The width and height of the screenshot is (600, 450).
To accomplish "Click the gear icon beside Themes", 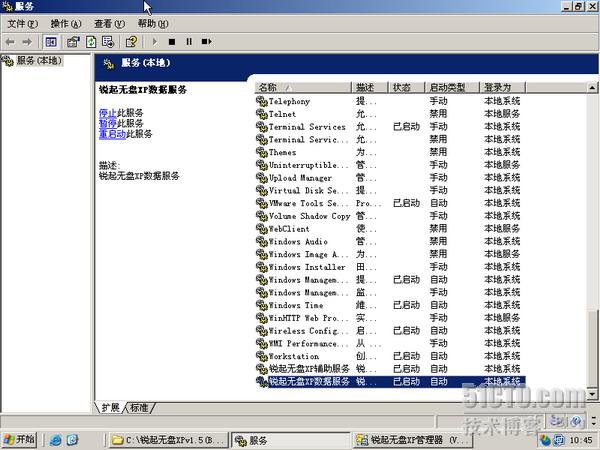I will (x=262, y=152).
